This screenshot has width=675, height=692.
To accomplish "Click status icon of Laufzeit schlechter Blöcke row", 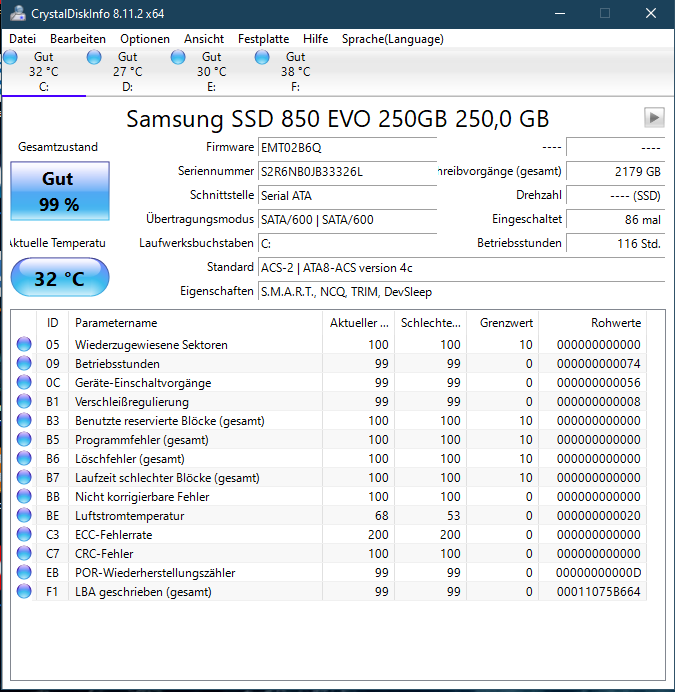I will pos(24,477).
